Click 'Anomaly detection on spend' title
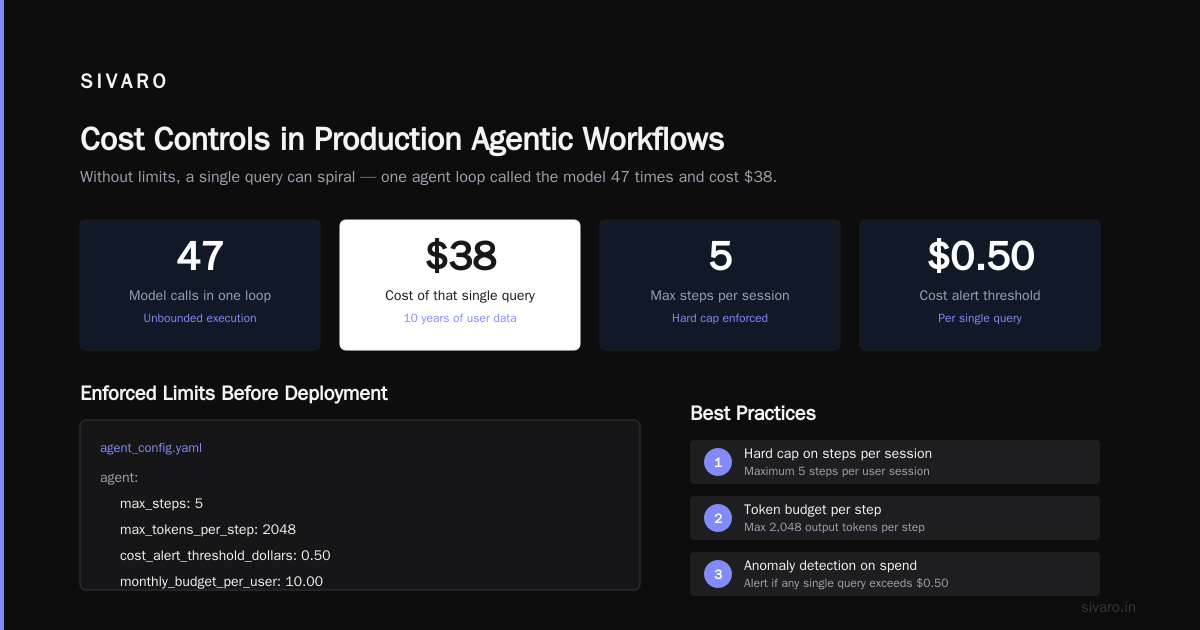1200x630 pixels. (830, 566)
